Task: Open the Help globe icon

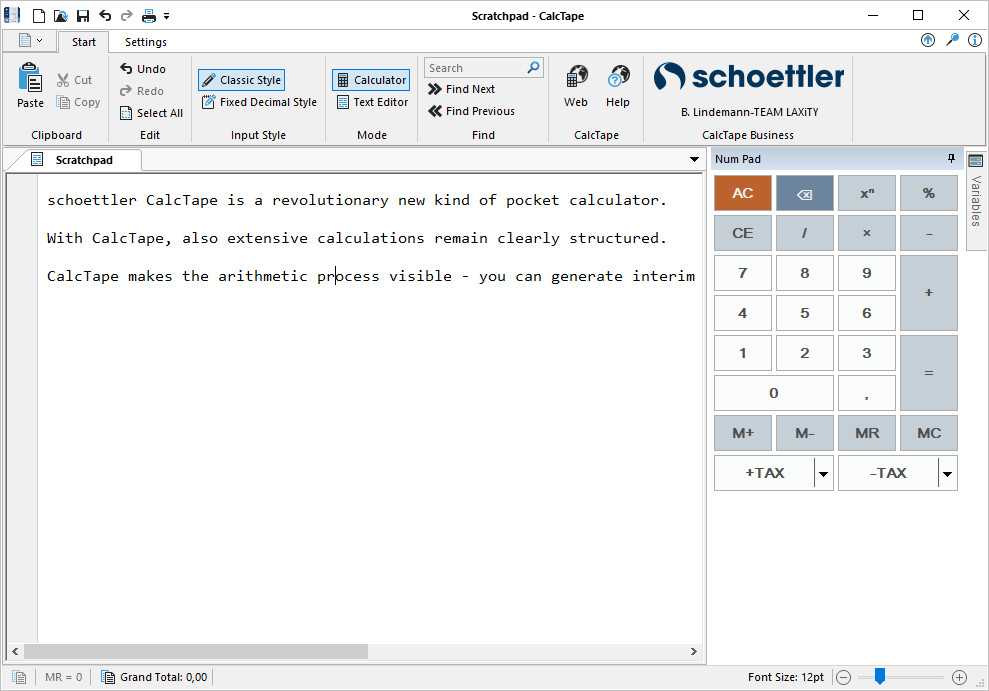Action: (x=618, y=86)
